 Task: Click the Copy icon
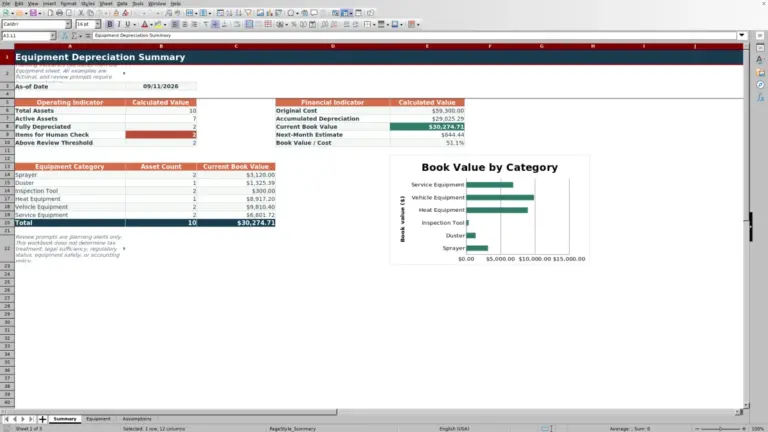(90, 13)
